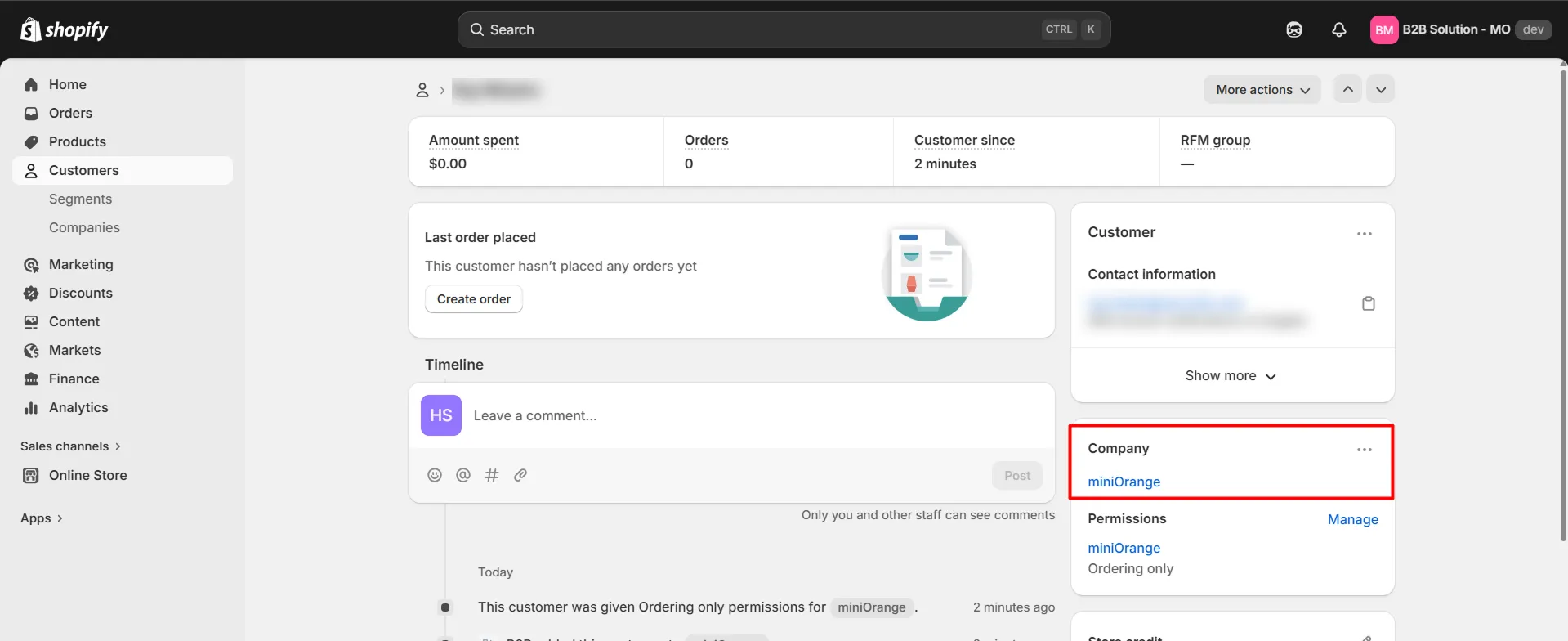Expand the Sales channels section
The image size is (1568, 641).
[x=71, y=446]
